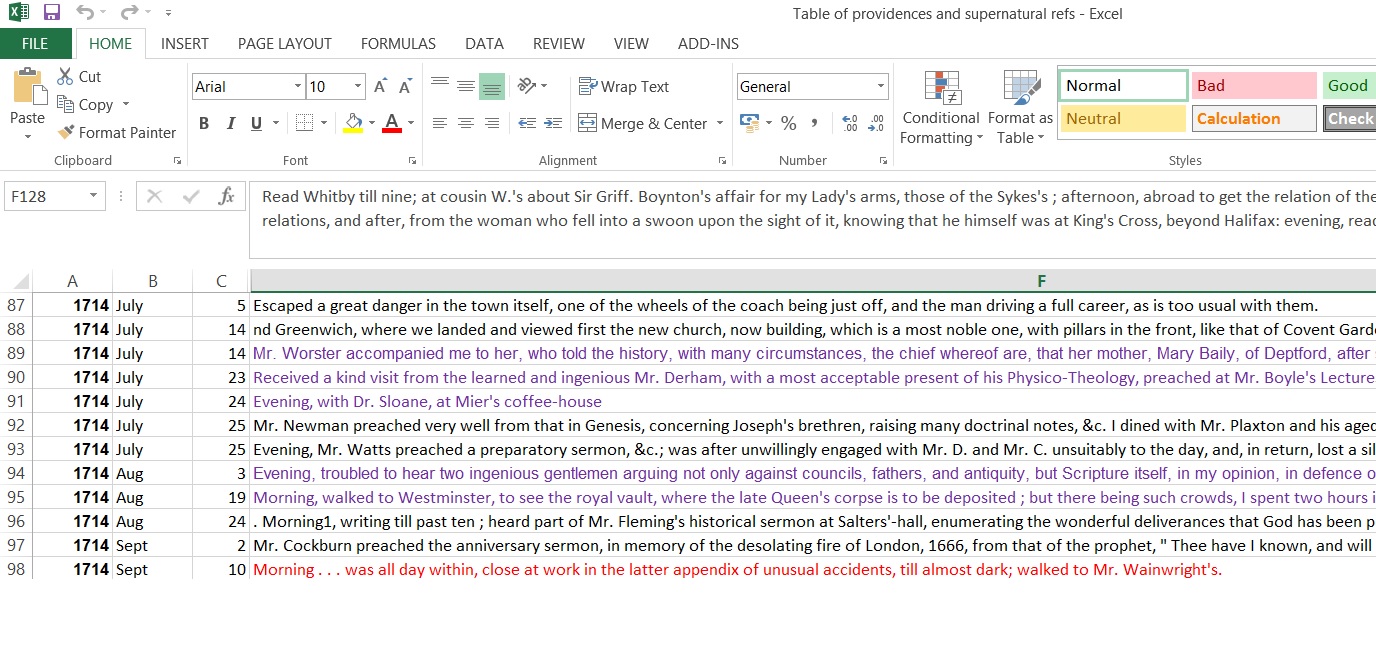Click the Increase Indent icon
Image resolution: width=1376 pixels, height=648 pixels.
pyautogui.click(x=552, y=123)
